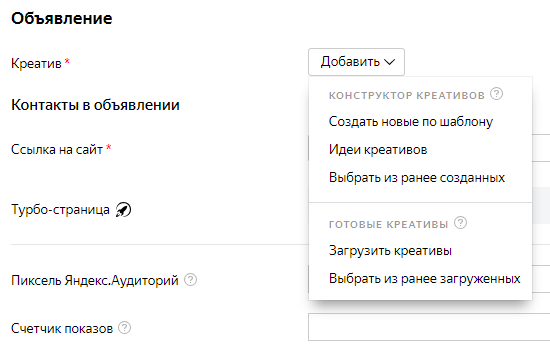Collapse the Добавить dropdown button

tap(356, 62)
